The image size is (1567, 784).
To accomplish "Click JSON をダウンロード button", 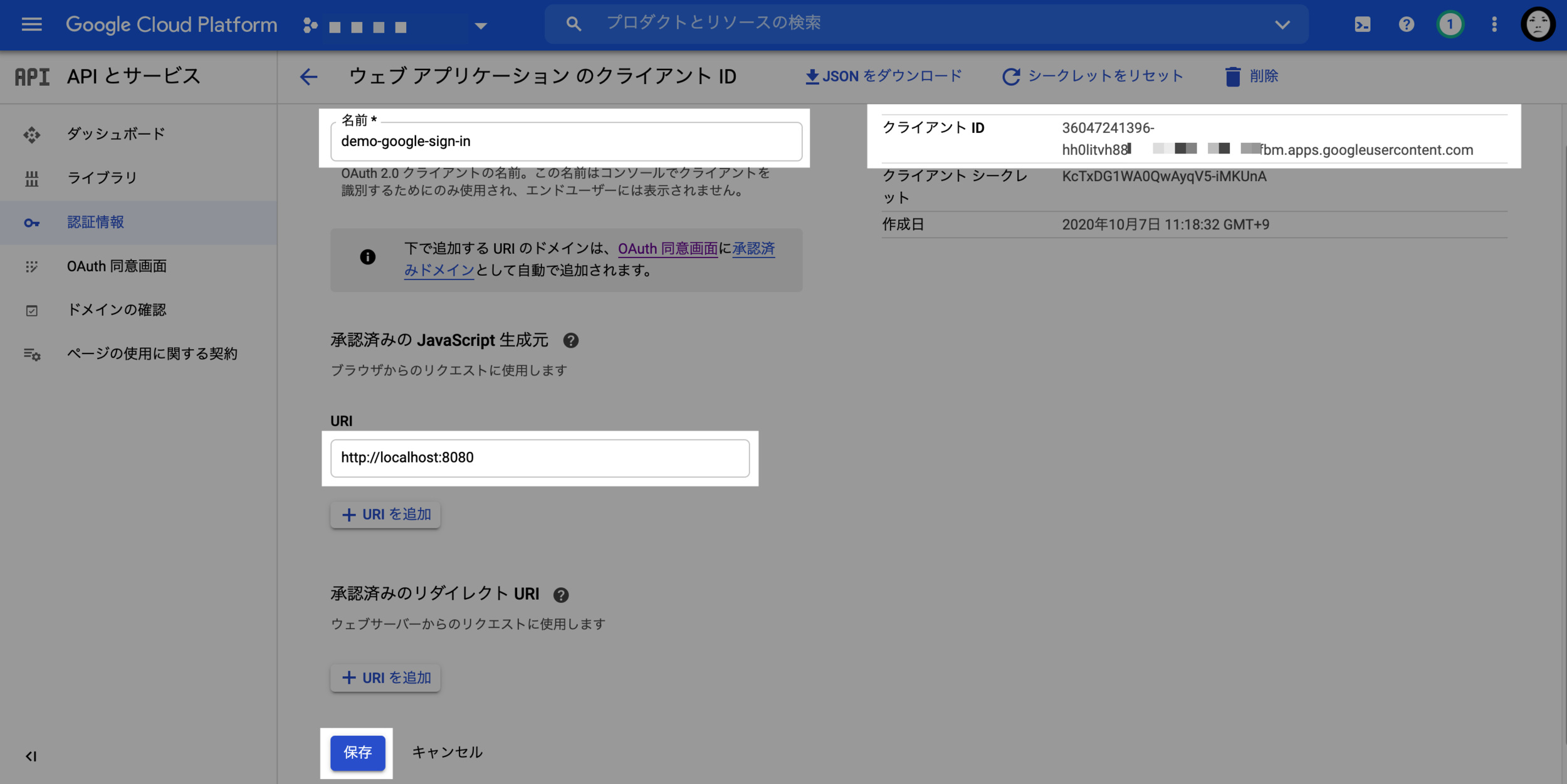I will [x=884, y=76].
